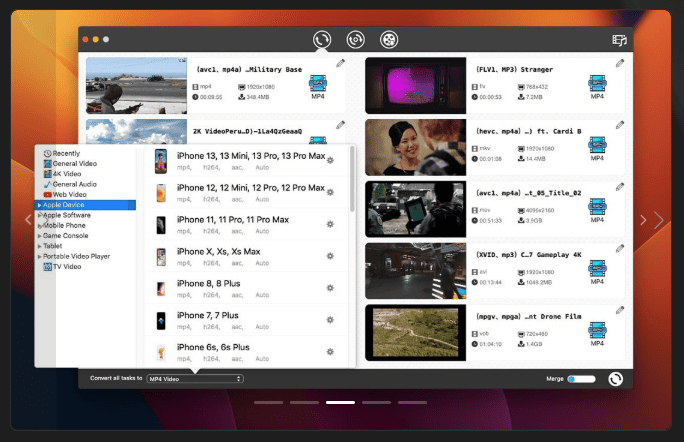Choose the iPhone 13, 13 Mini preset
The height and width of the screenshot is (442, 684).
tap(246, 161)
